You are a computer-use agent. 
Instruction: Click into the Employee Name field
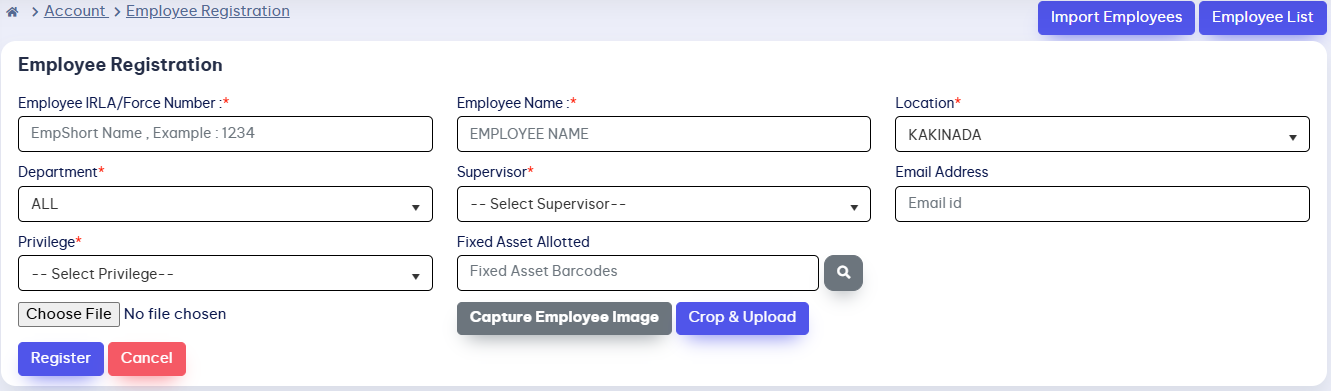coord(663,134)
